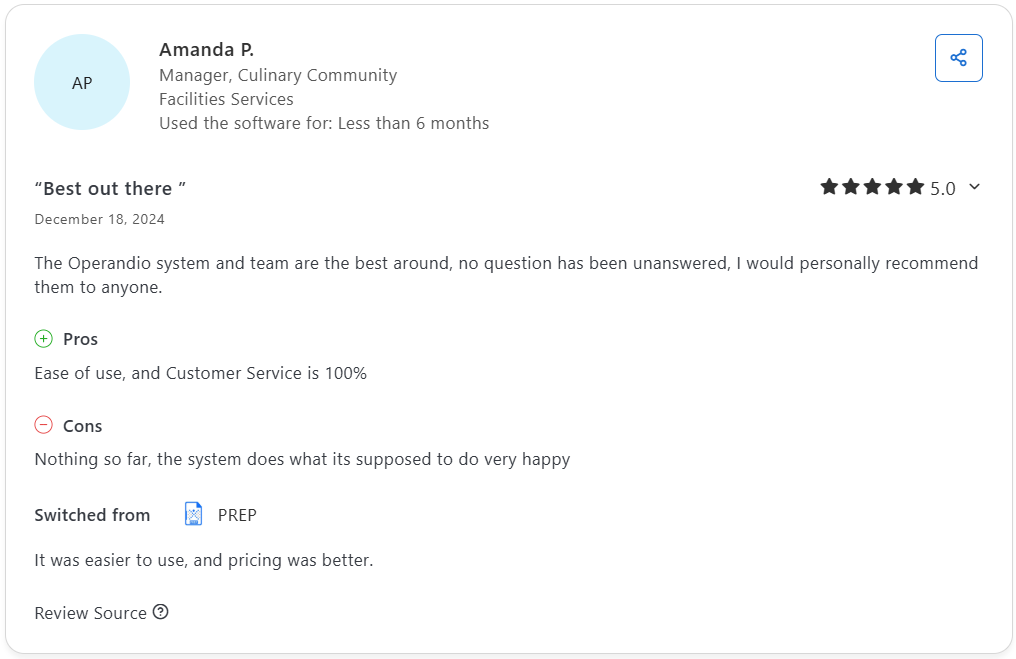
Task: Click the 5.0 rating score
Action: click(943, 188)
